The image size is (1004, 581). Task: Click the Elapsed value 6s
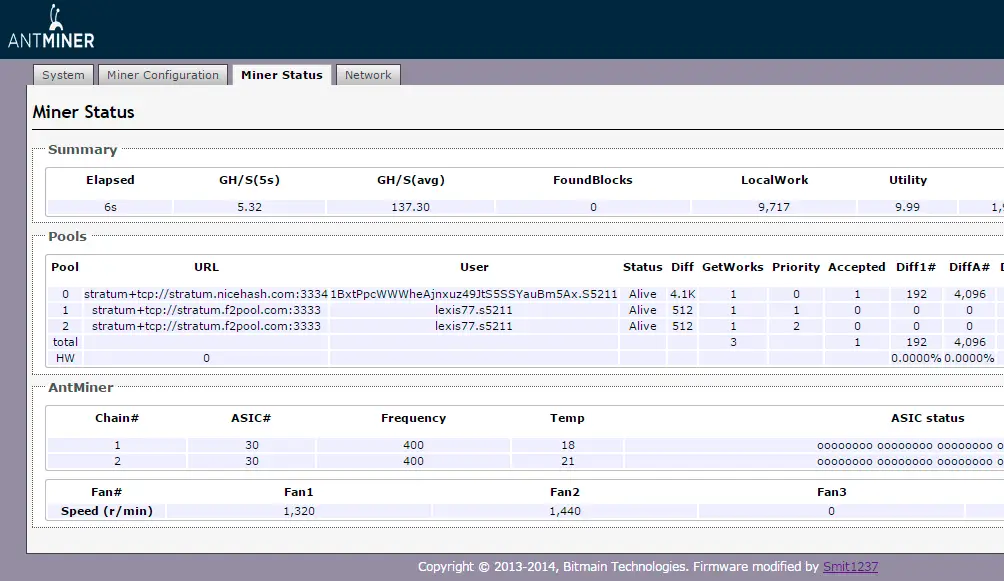pos(110,207)
